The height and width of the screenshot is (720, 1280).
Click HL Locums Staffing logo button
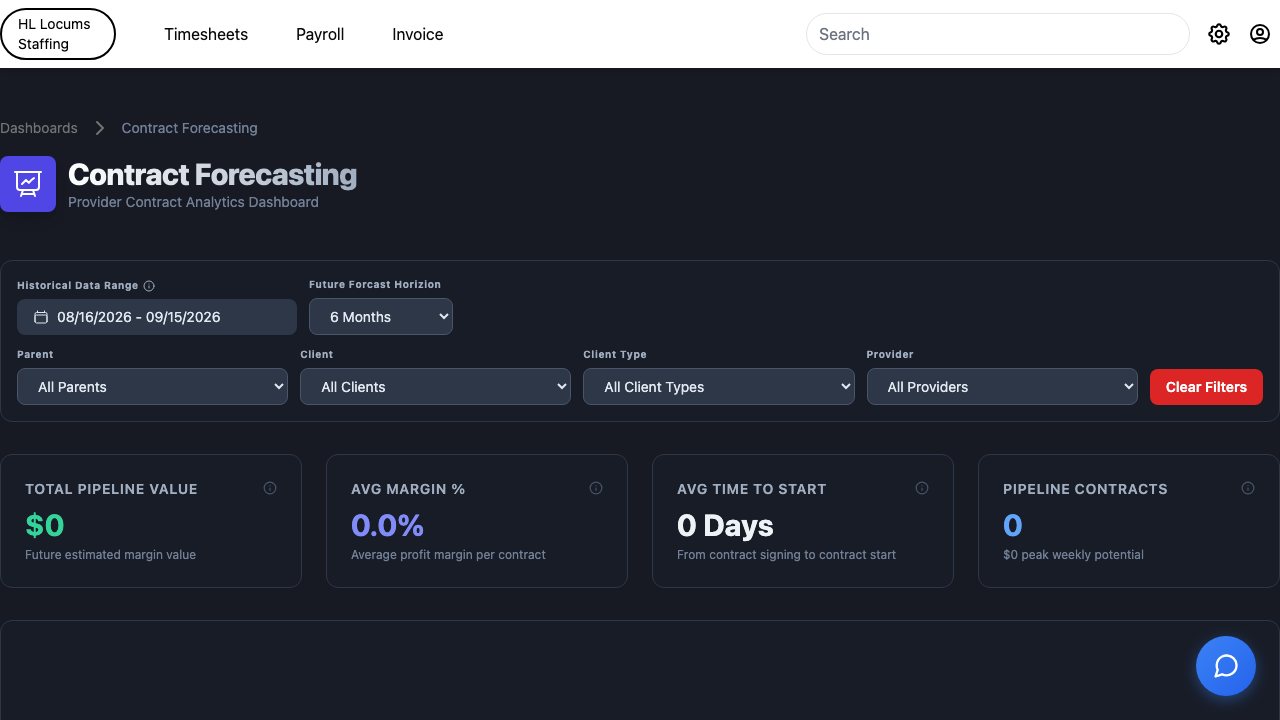coord(58,34)
